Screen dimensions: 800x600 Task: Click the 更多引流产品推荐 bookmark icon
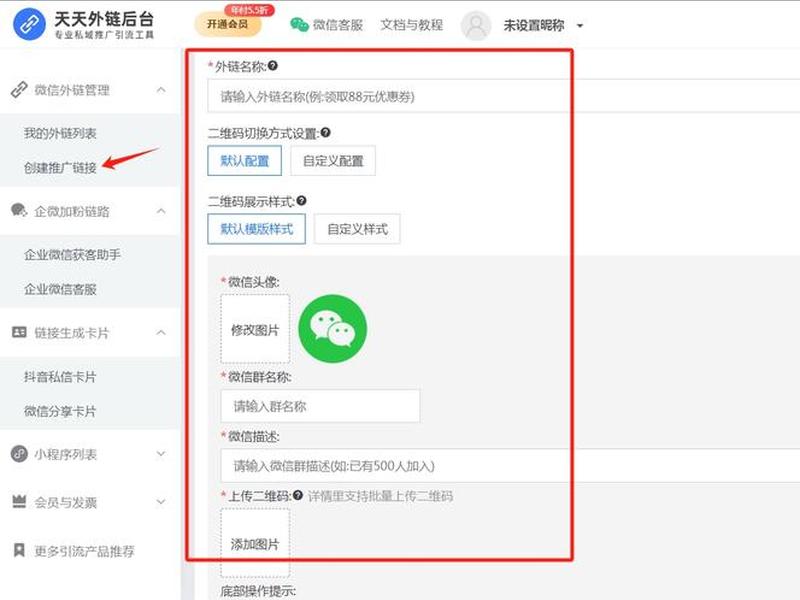[x=19, y=551]
